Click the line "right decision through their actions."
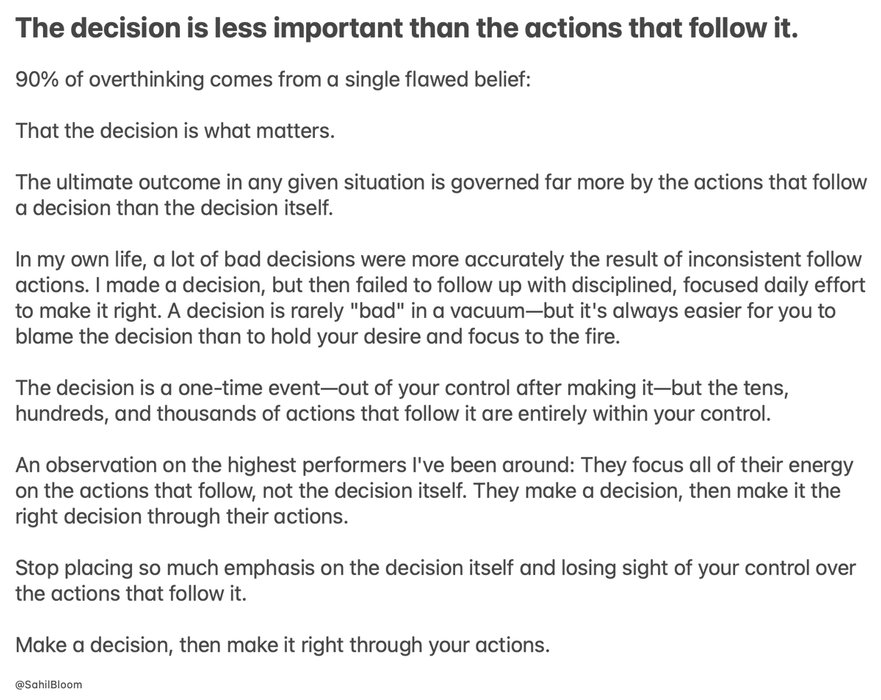 click(181, 516)
